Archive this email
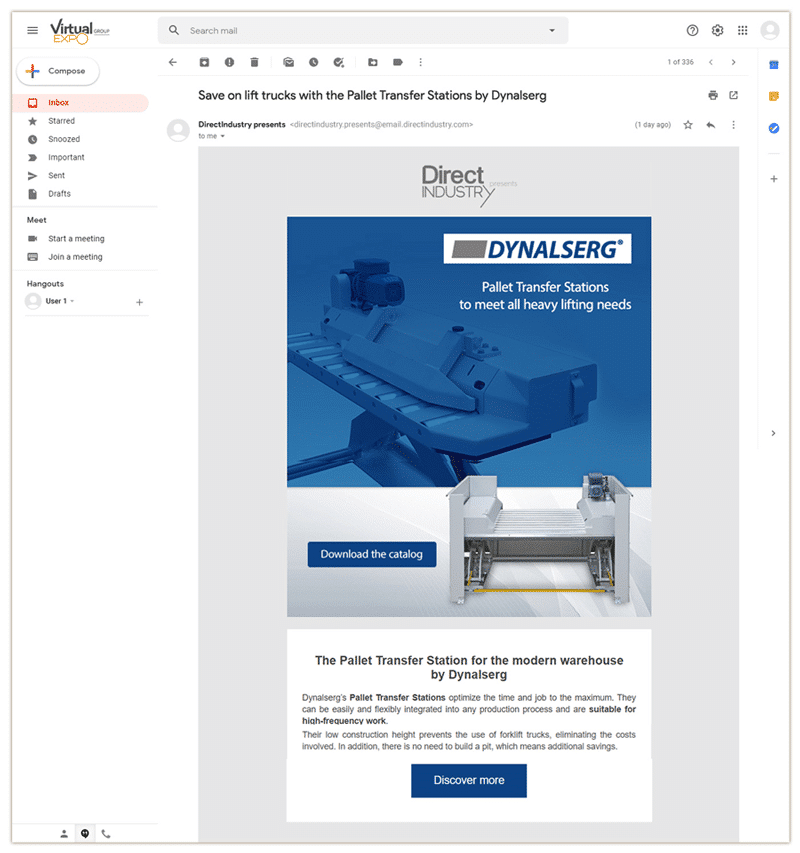Viewport: 800px width, 853px height. [x=204, y=62]
